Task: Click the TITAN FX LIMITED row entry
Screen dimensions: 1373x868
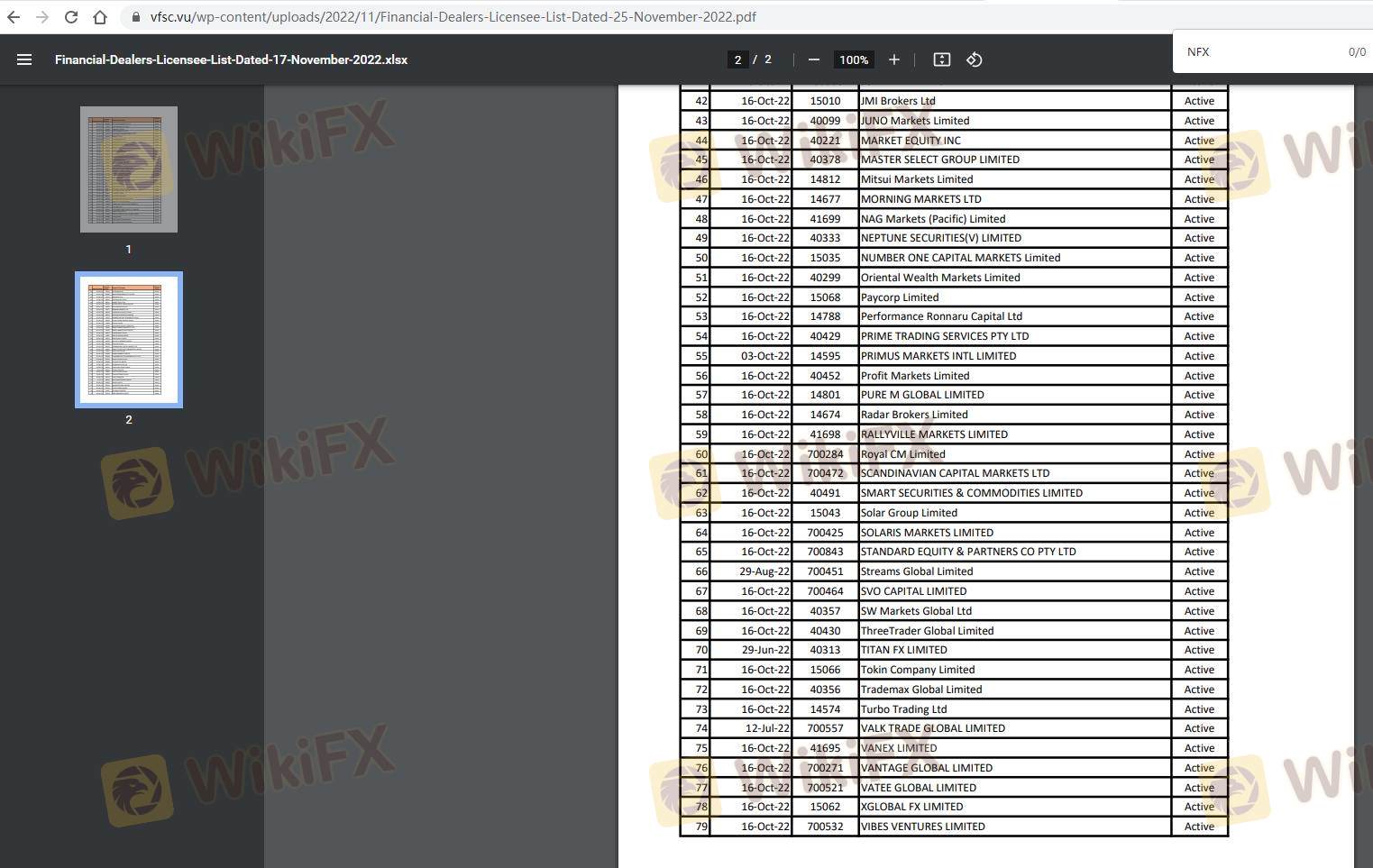Action: tap(903, 650)
